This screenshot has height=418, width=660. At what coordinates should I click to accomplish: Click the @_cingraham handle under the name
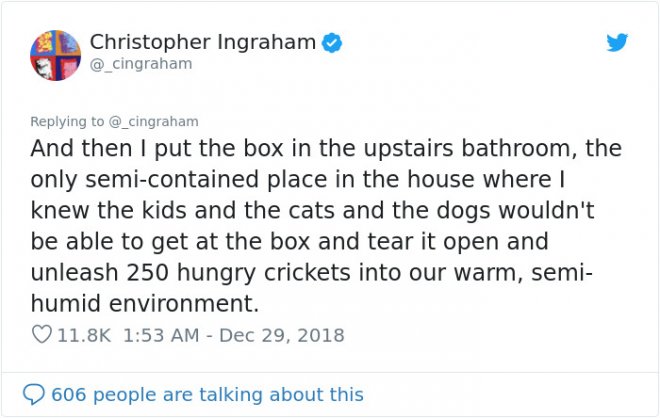(141, 64)
